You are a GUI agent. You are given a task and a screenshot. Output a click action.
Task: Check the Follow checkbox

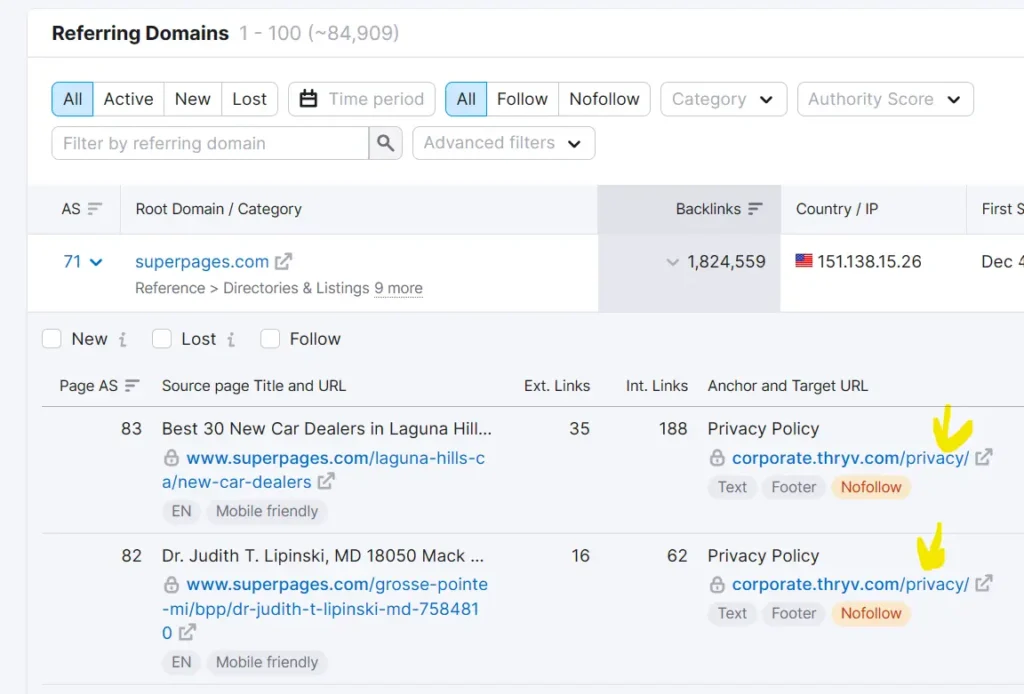(x=270, y=339)
